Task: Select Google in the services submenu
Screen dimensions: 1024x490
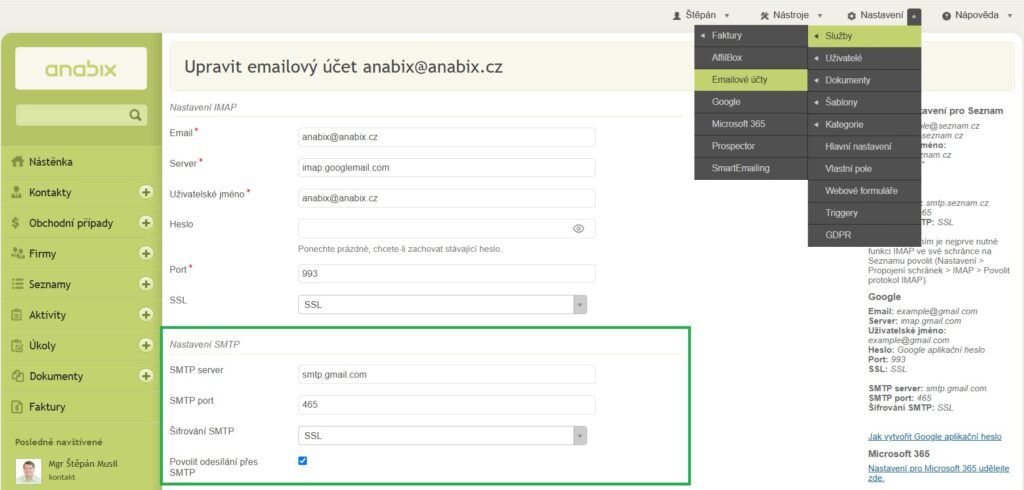Action: pyautogui.click(x=751, y=102)
